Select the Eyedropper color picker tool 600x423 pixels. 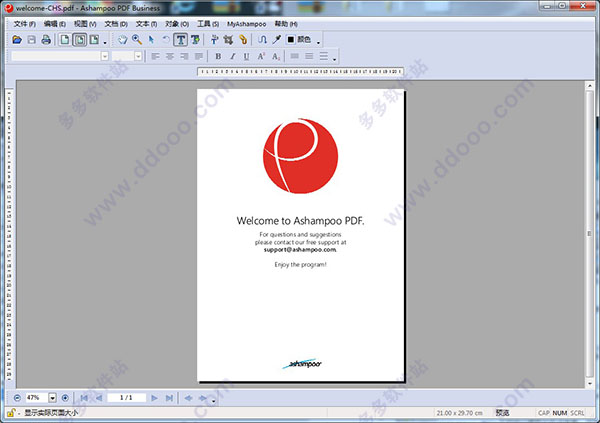[276, 39]
